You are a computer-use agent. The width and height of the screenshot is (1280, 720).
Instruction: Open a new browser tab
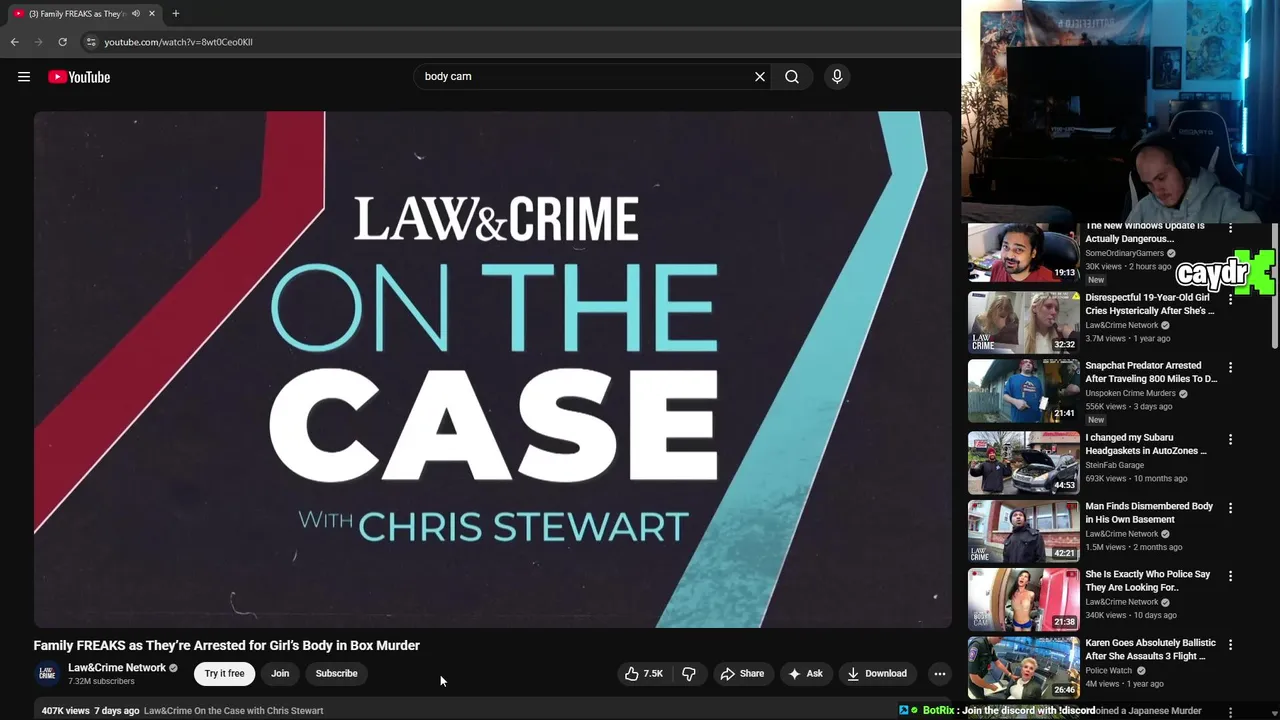pyautogui.click(x=176, y=13)
